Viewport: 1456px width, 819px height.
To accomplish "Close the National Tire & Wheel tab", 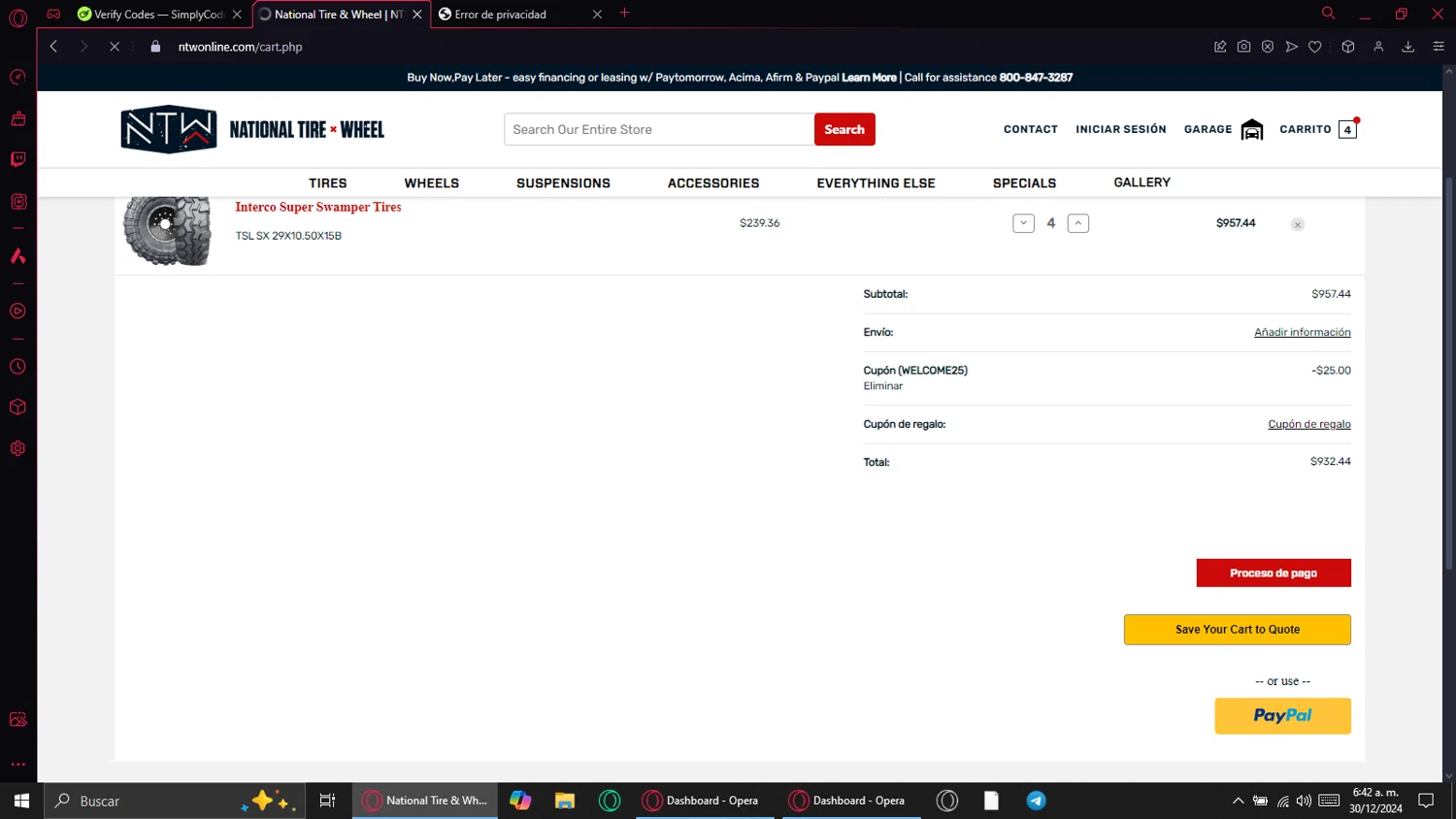I will point(417,15).
